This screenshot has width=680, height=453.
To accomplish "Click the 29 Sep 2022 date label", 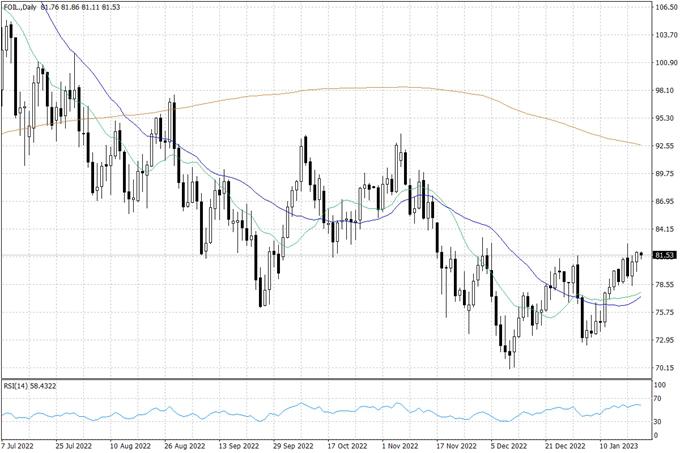I will (293, 446).
